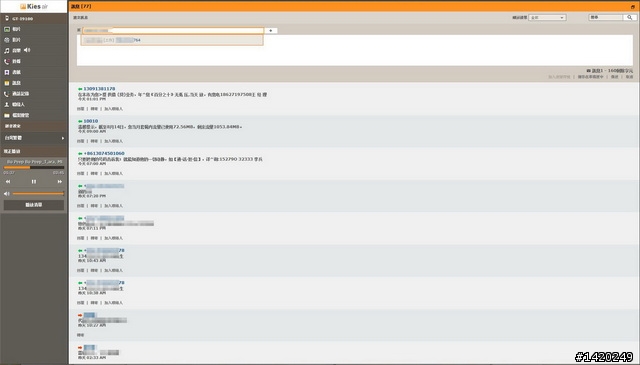Click the speaker indicator beside Music
Image resolution: width=640 pixels, height=365 pixels.
click(27, 50)
